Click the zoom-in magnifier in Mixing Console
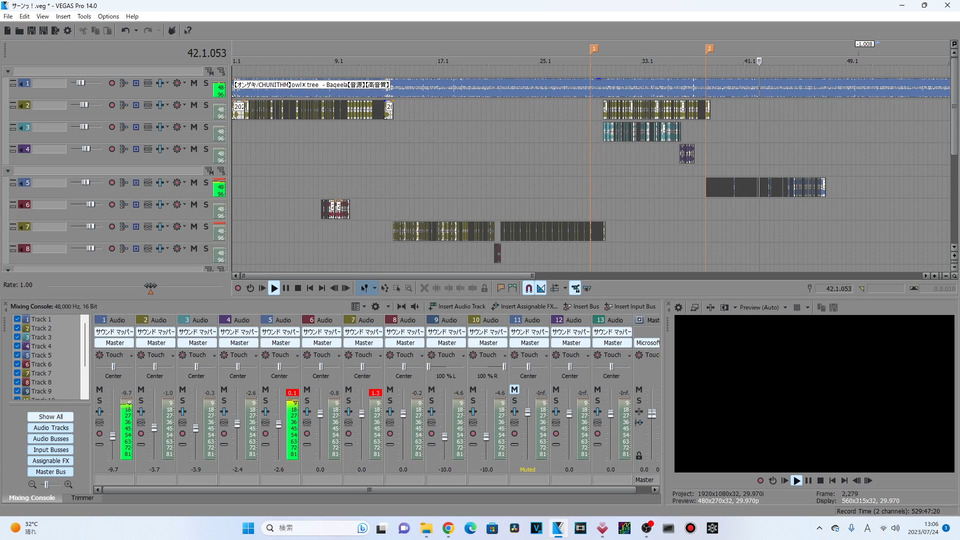The width and height of the screenshot is (960, 540). tap(69, 484)
